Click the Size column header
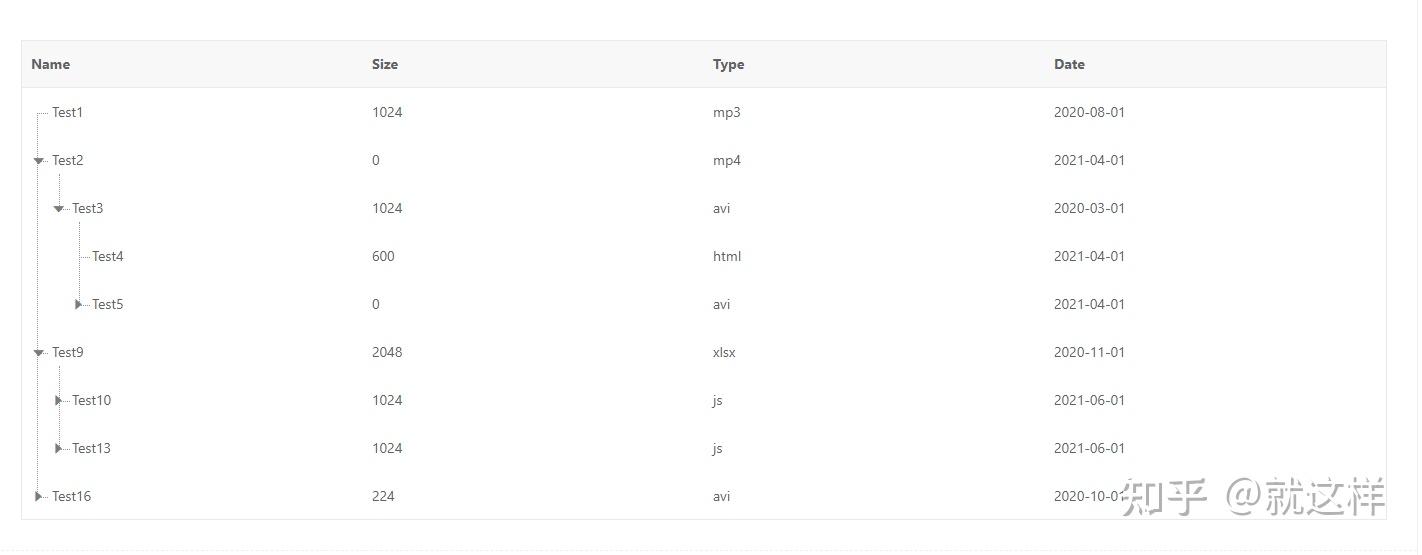The image size is (1422, 555). [x=385, y=64]
